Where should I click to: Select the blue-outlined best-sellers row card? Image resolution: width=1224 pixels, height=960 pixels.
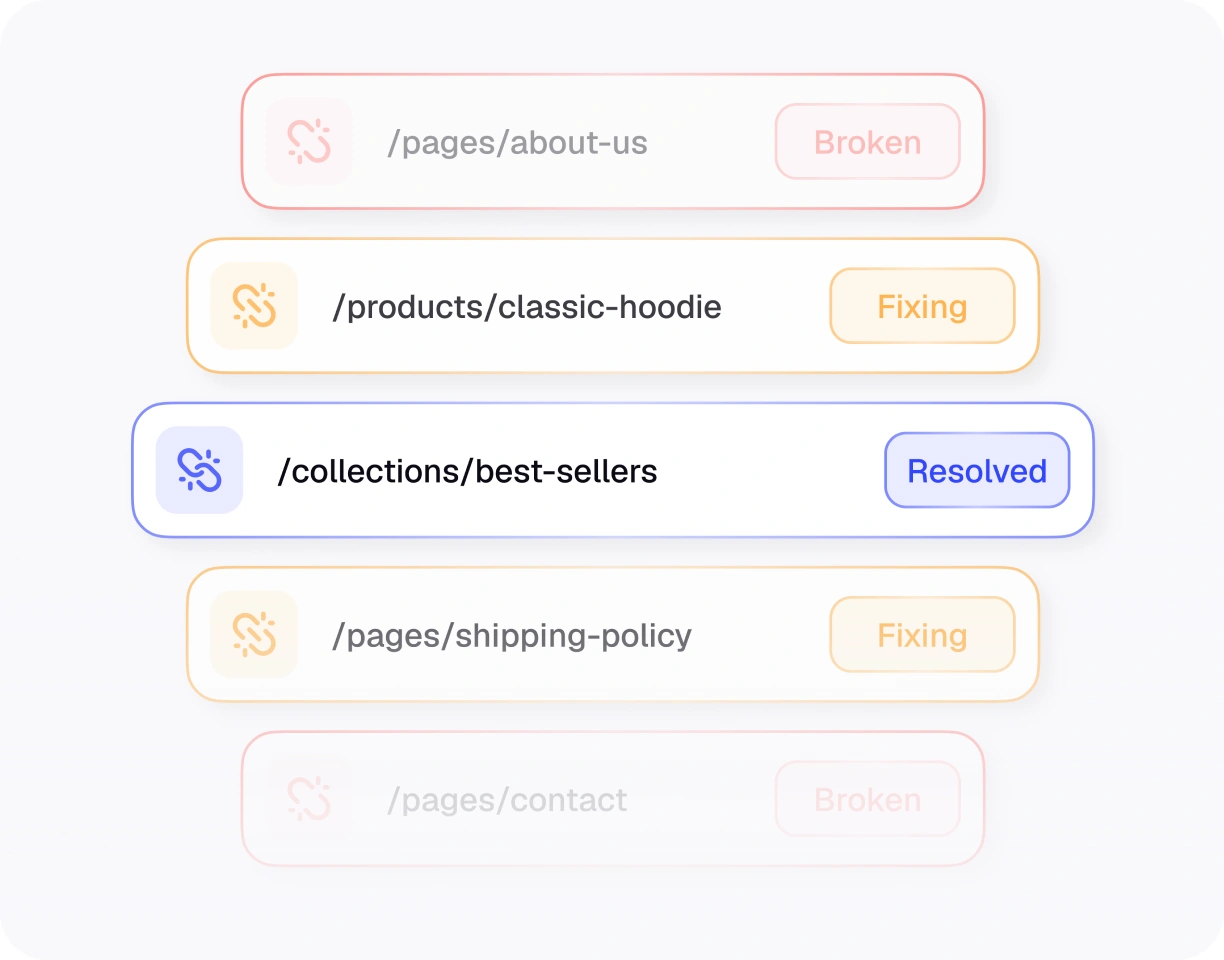pyautogui.click(x=613, y=470)
